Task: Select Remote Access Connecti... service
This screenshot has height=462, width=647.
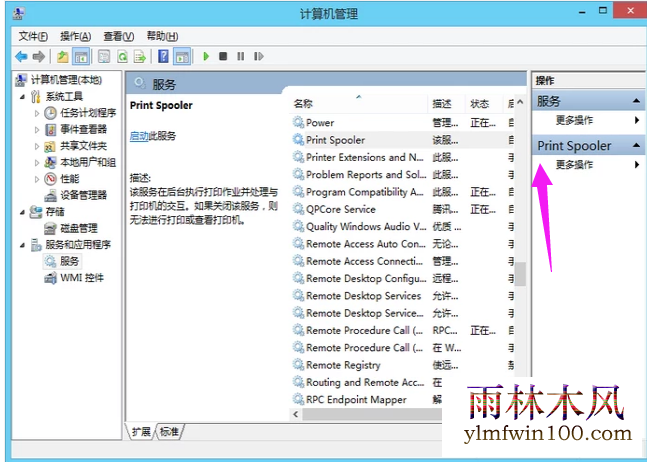Action: click(x=401, y=261)
